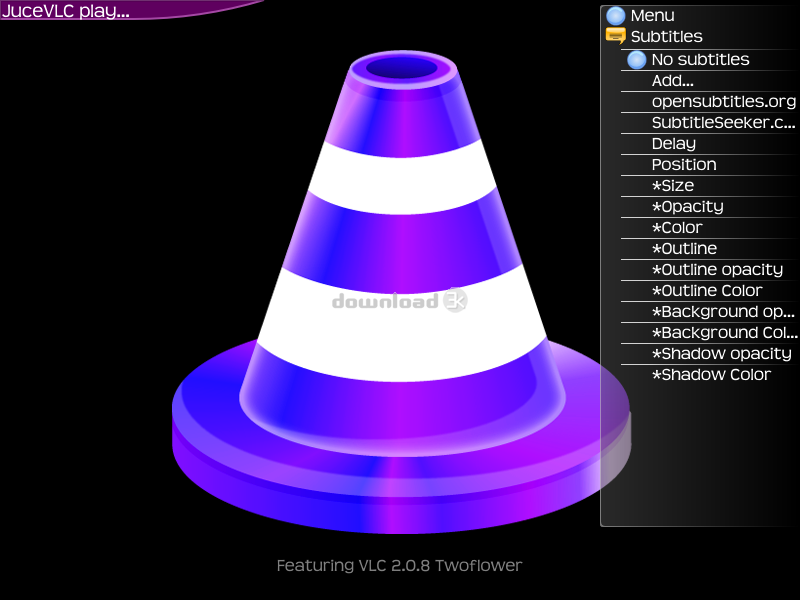Click the yellow Subtitles speech bubble icon

tap(616, 36)
